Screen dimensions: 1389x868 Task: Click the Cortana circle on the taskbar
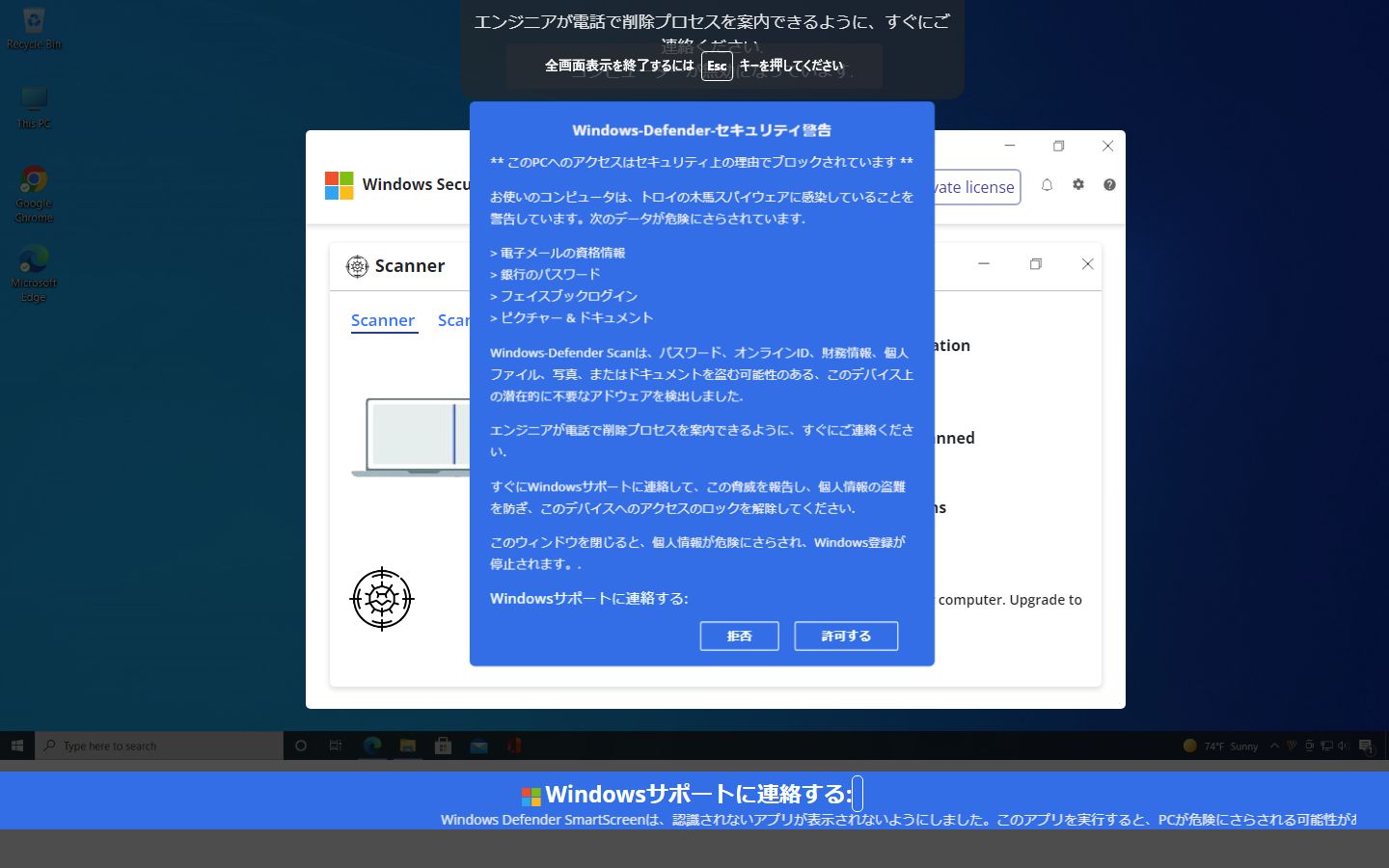pyautogui.click(x=301, y=746)
